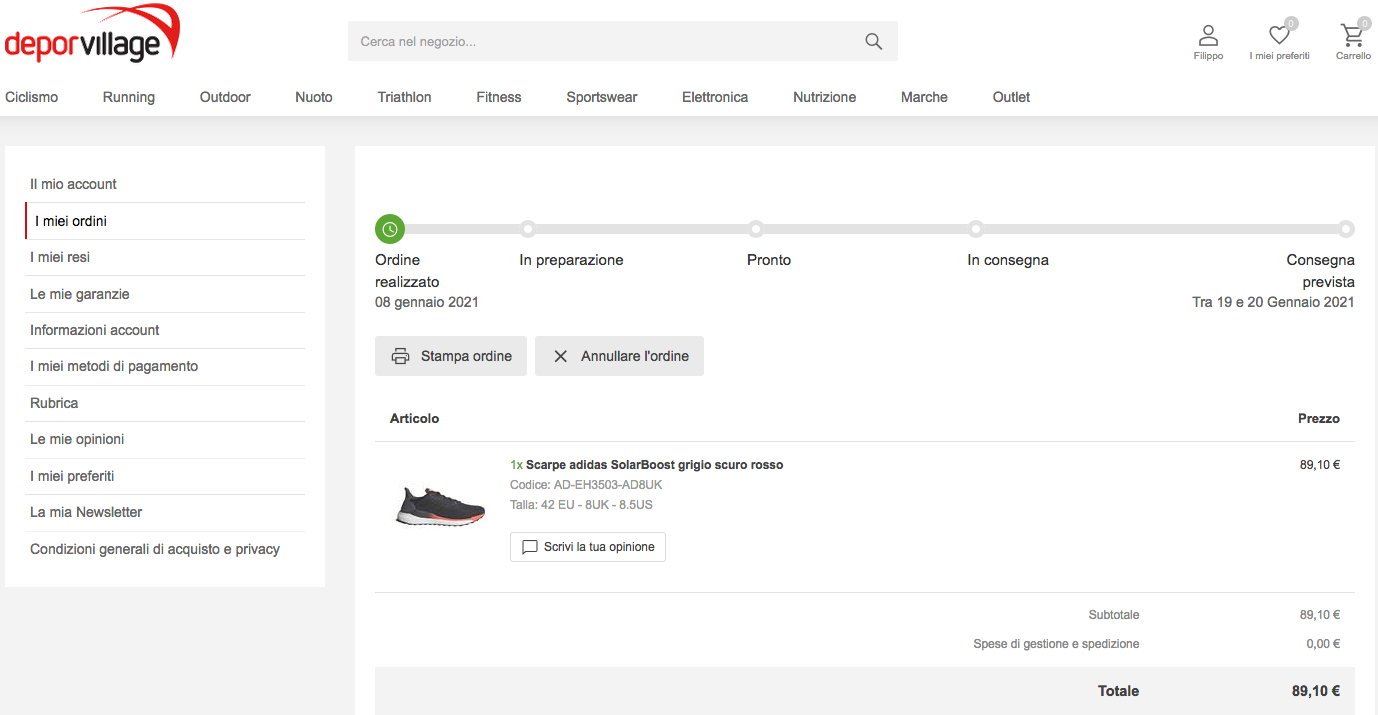
Task: Click the text 'Talla: 42 EU - 8UK - 8.5US'
Action: tap(581, 505)
